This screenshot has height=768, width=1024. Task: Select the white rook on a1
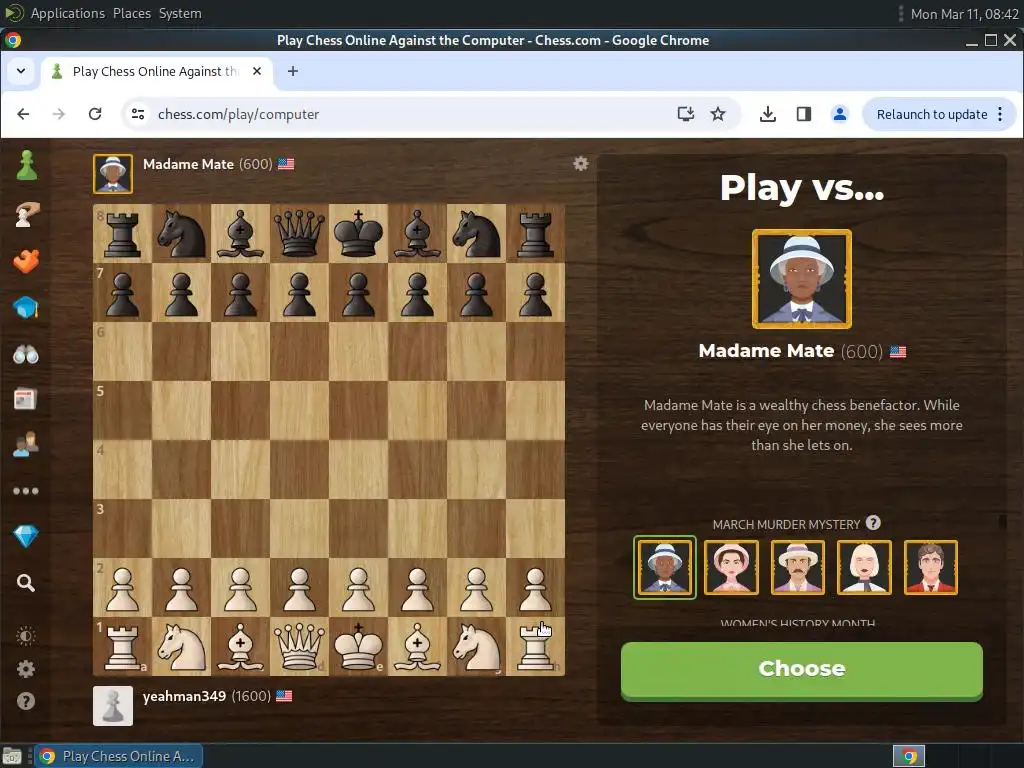click(123, 647)
